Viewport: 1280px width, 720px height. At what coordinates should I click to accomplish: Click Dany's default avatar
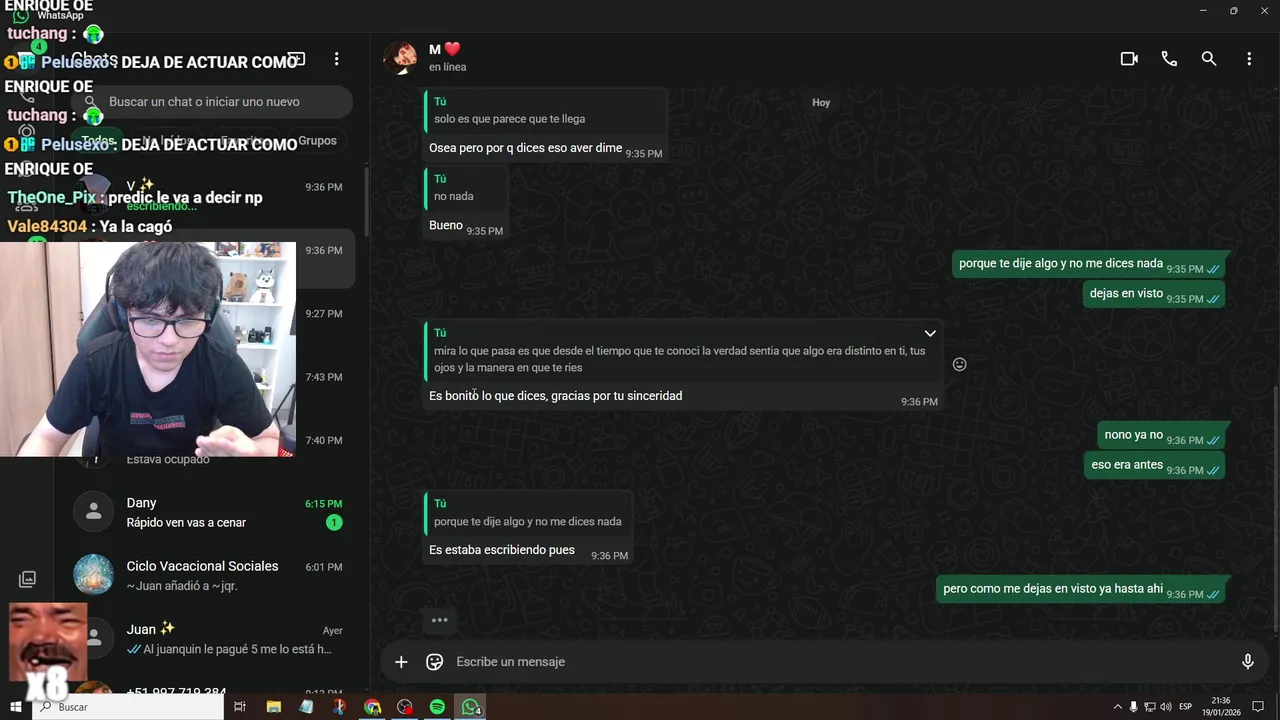93,512
